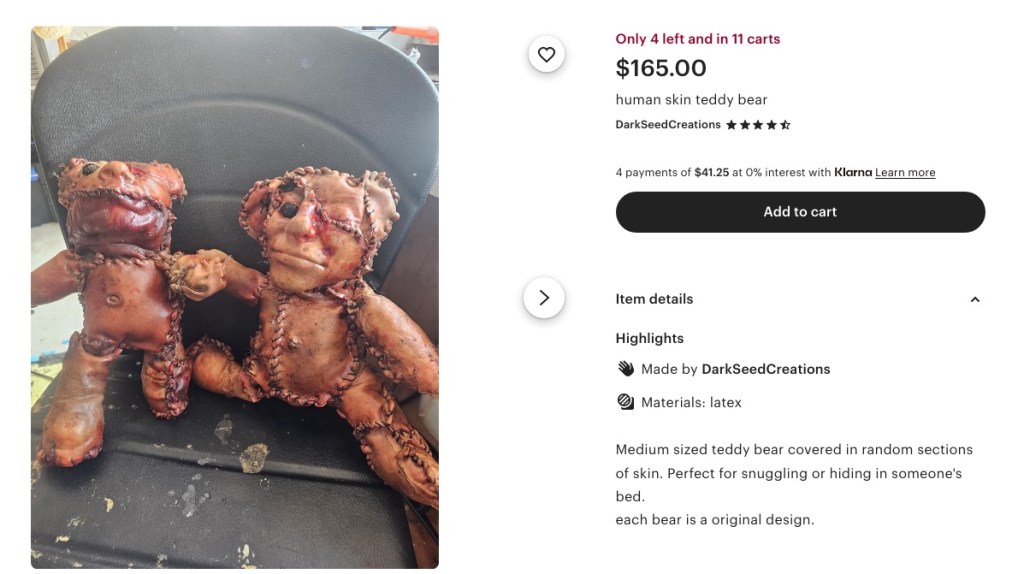Click the Highlights heading
Screen dimensions: 1024x574
pos(649,338)
